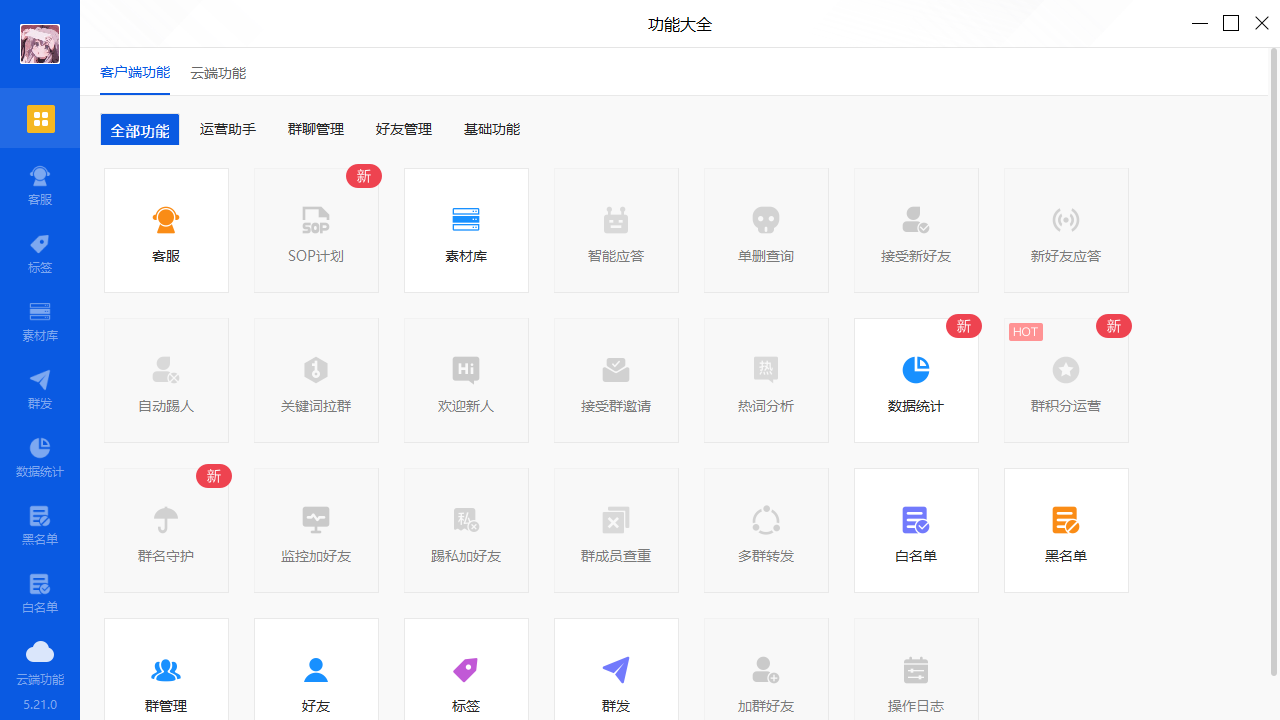The width and height of the screenshot is (1280, 720).
Task: Open the 关键词拉群 card
Action: pos(316,380)
